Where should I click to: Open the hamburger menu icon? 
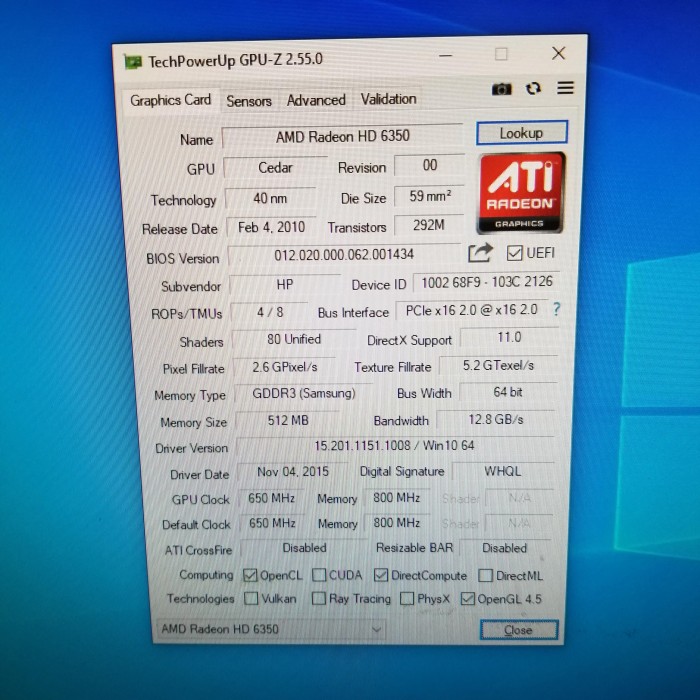565,88
